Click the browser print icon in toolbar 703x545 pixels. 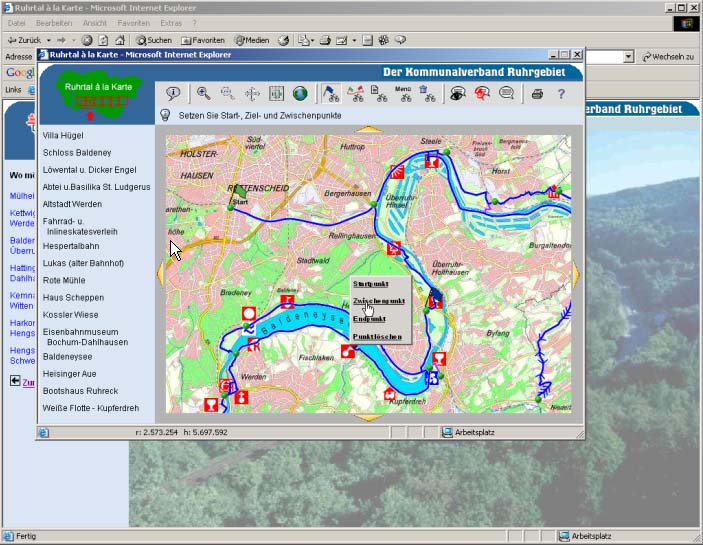click(325, 40)
